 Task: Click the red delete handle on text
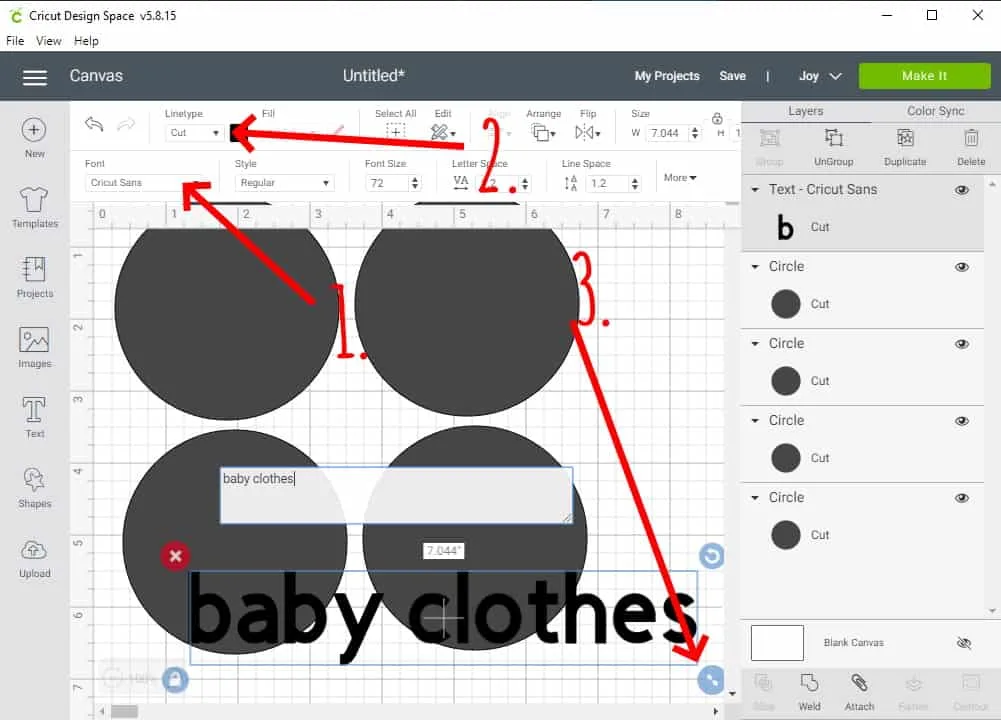pyautogui.click(x=176, y=556)
